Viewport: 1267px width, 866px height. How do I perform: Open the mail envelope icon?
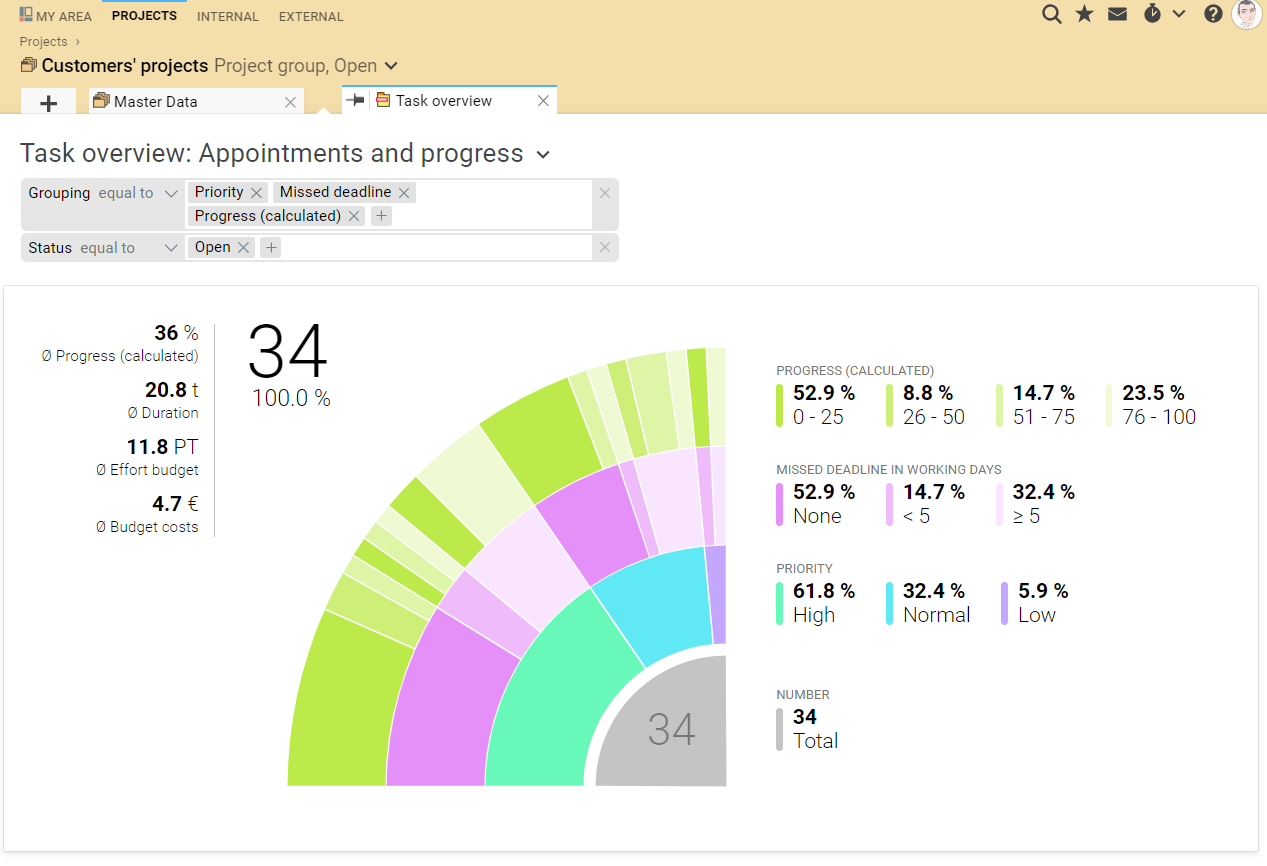(1117, 14)
